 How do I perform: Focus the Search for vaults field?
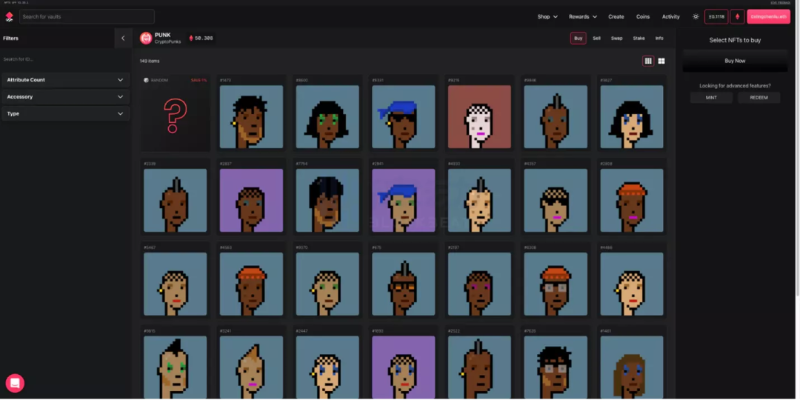point(87,17)
